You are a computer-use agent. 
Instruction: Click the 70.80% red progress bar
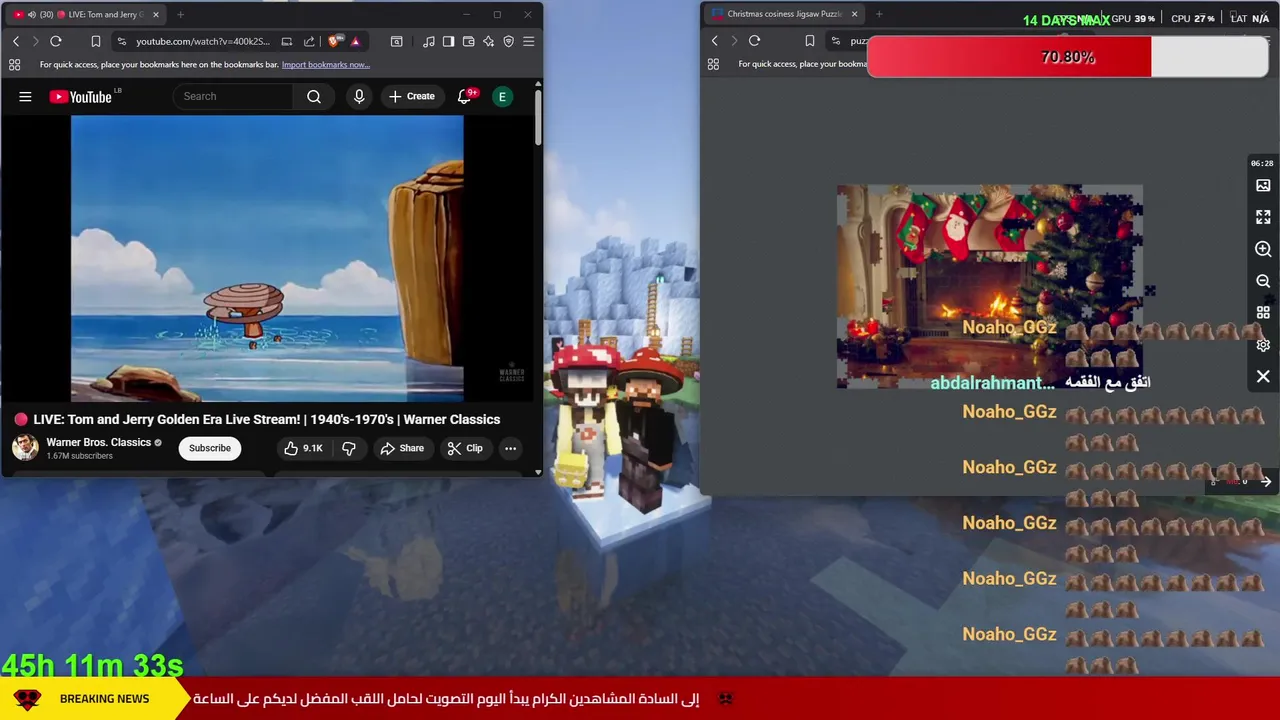click(x=1067, y=57)
